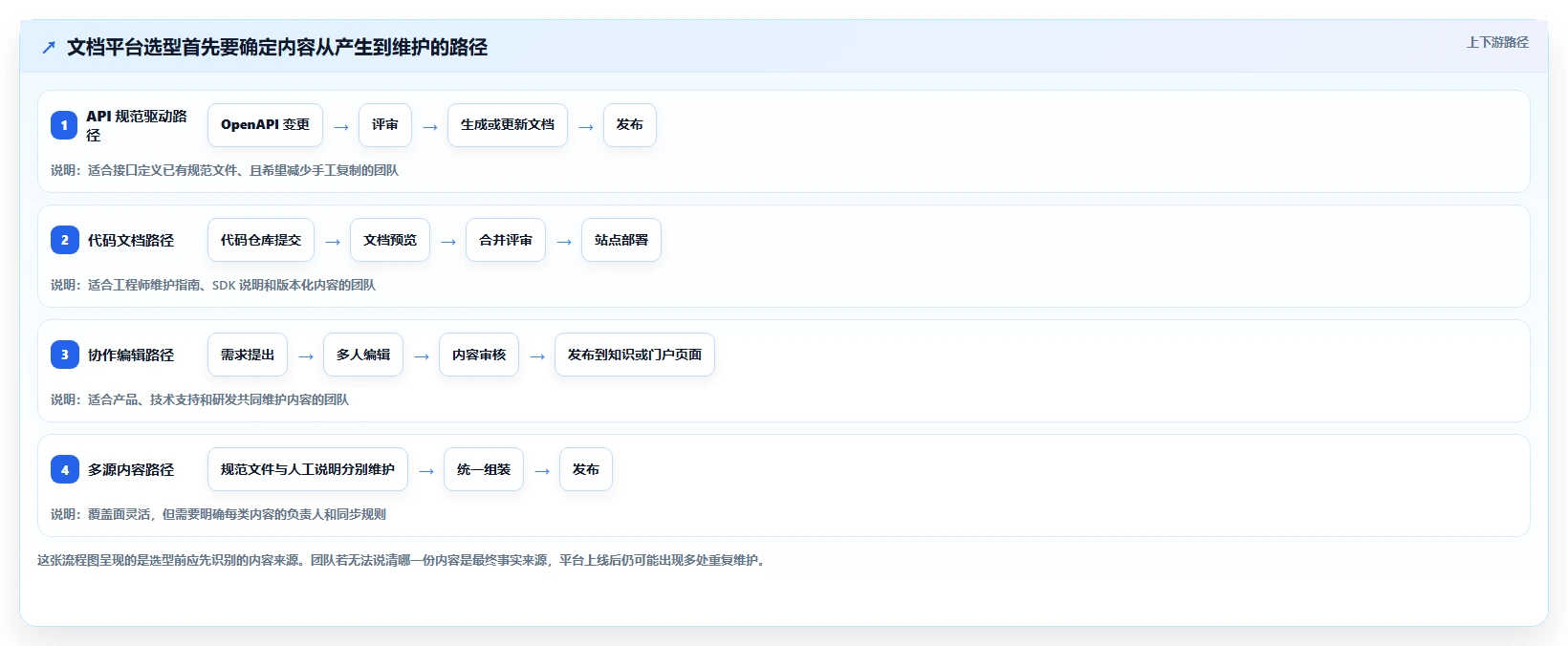Click the 协作编辑路径 row title
The height and width of the screenshot is (646, 1568).
(131, 355)
